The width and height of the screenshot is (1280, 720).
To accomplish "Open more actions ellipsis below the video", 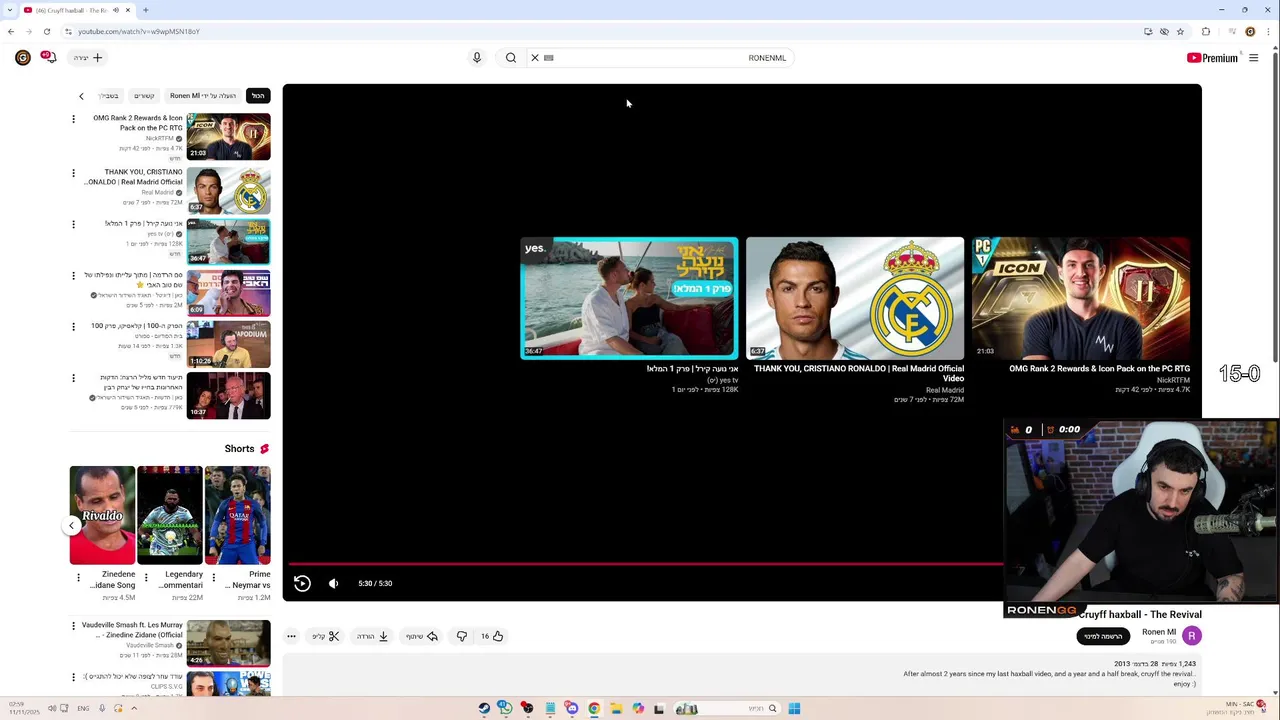I will click(x=291, y=636).
